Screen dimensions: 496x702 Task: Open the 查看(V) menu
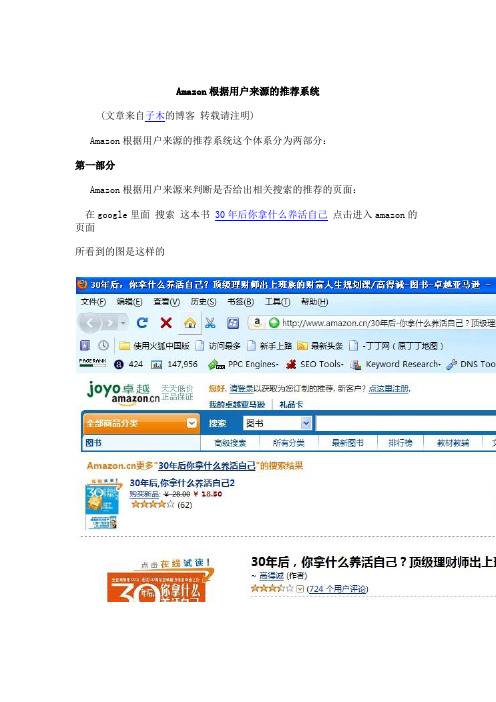(x=167, y=302)
